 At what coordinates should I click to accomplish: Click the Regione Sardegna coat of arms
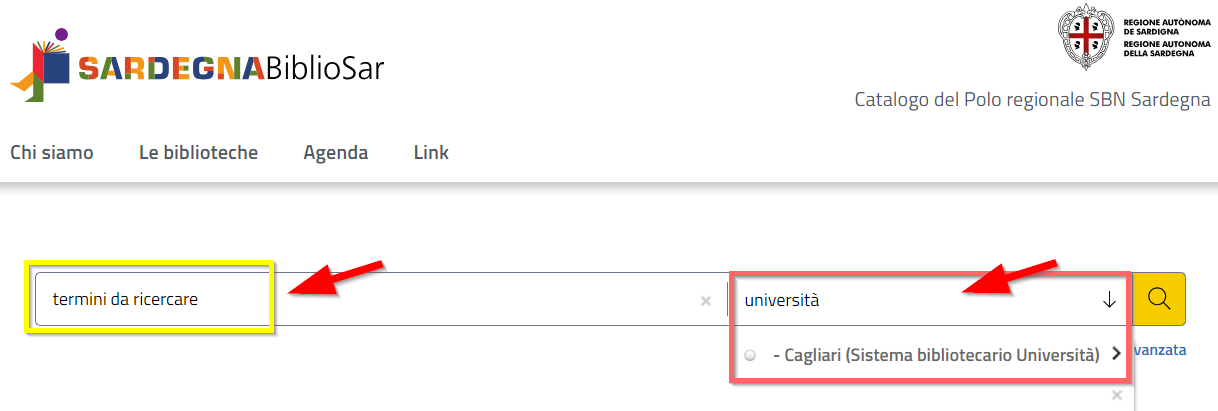pyautogui.click(x=1086, y=36)
